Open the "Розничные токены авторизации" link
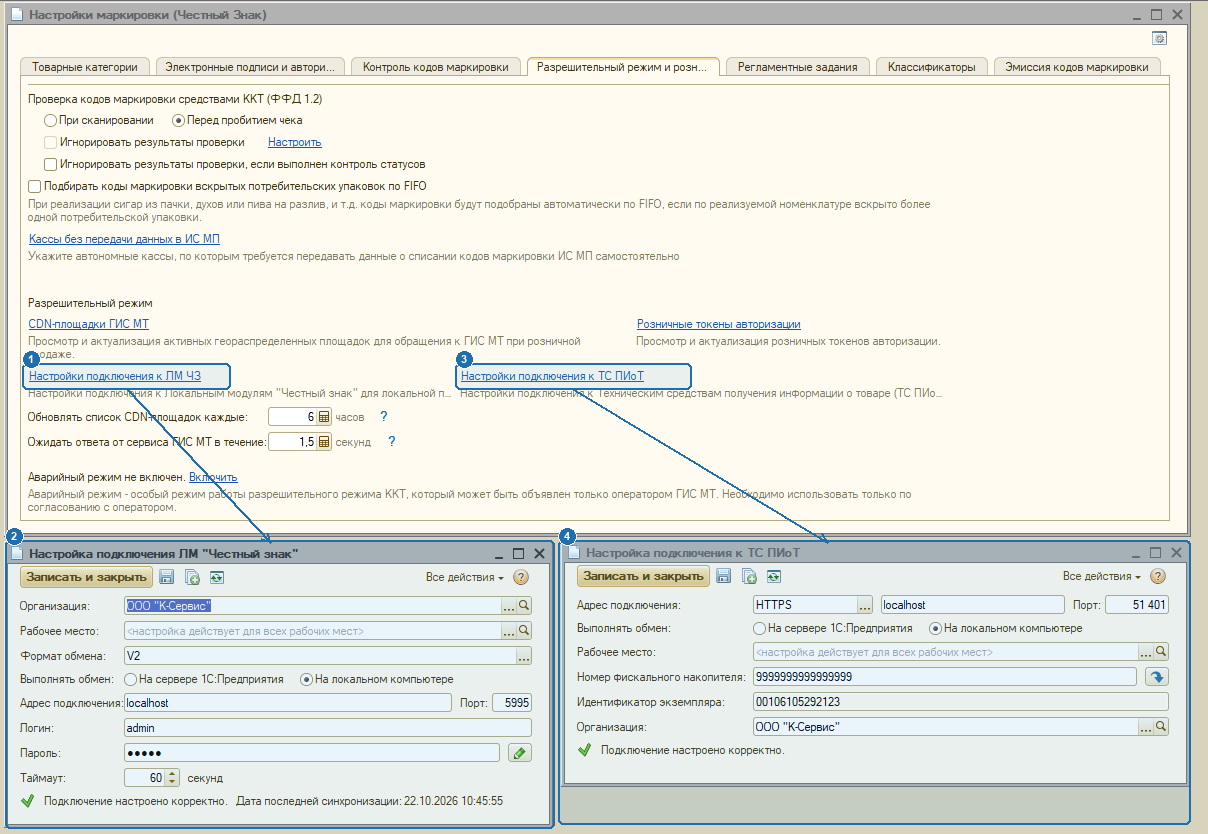Screen dimensions: 1208x834 tap(719, 324)
